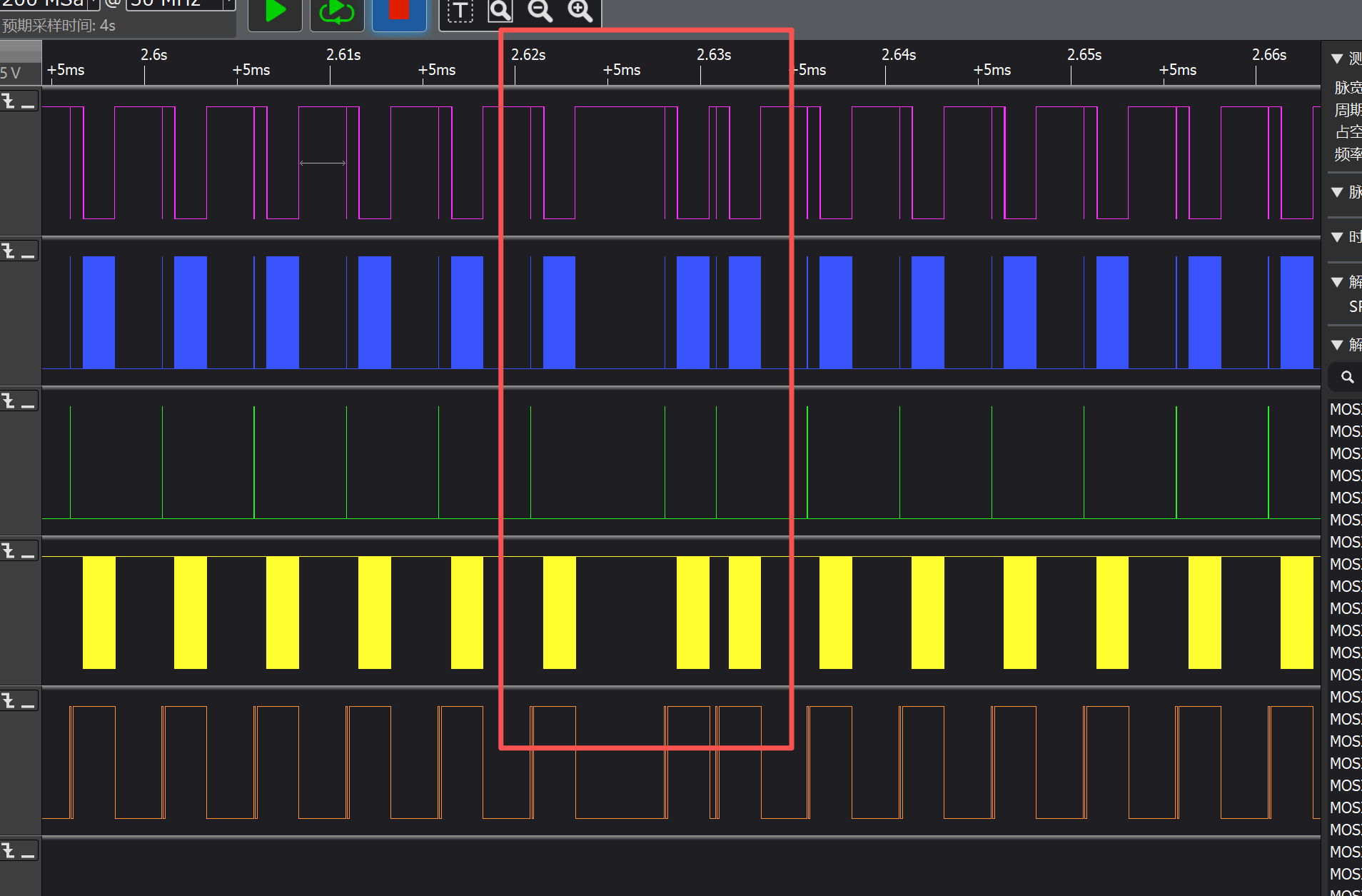Click the 2.63s mark on the time ruler
Image resolution: width=1362 pixels, height=896 pixels.
point(714,55)
